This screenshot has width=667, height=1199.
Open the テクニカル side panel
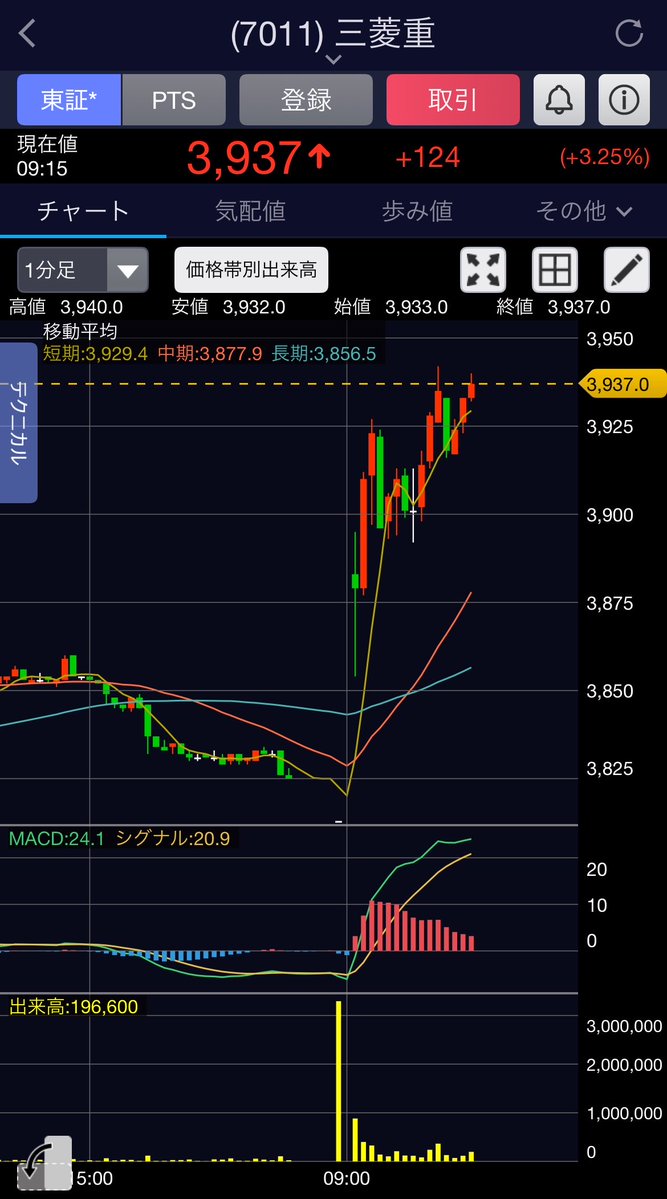tap(18, 423)
